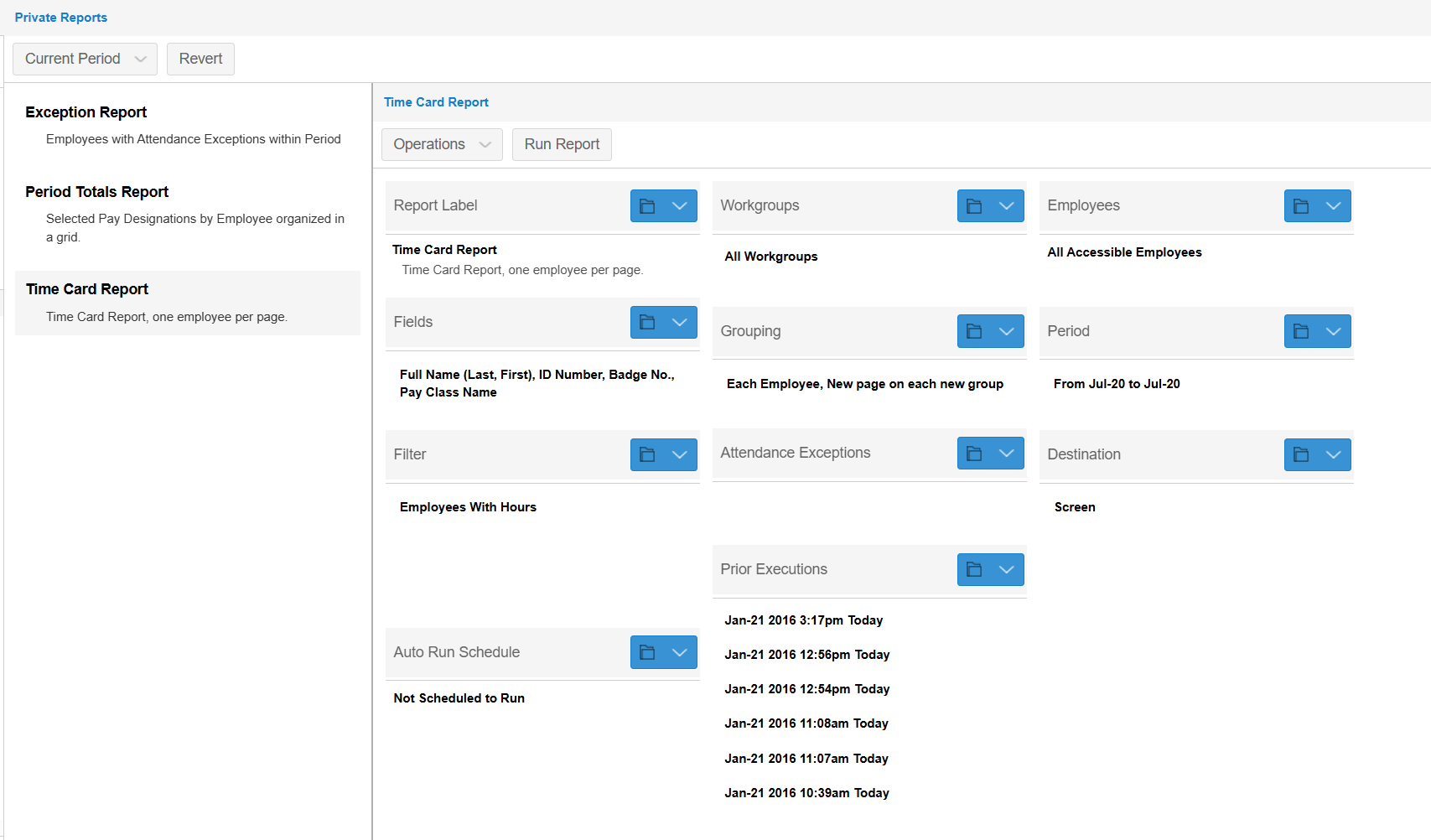Select Exception Report in the report list

[188, 124]
